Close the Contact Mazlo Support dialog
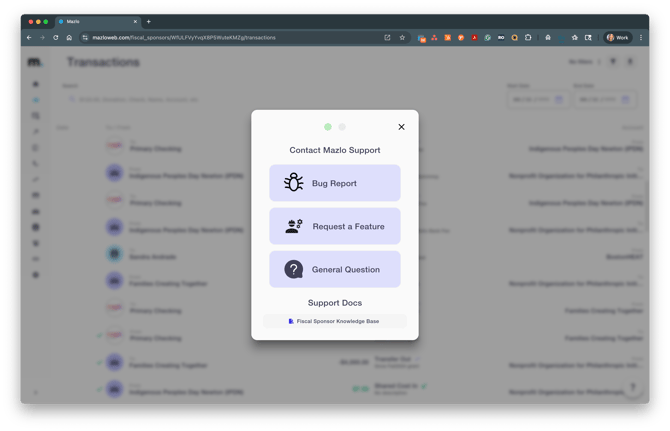 pyautogui.click(x=401, y=127)
